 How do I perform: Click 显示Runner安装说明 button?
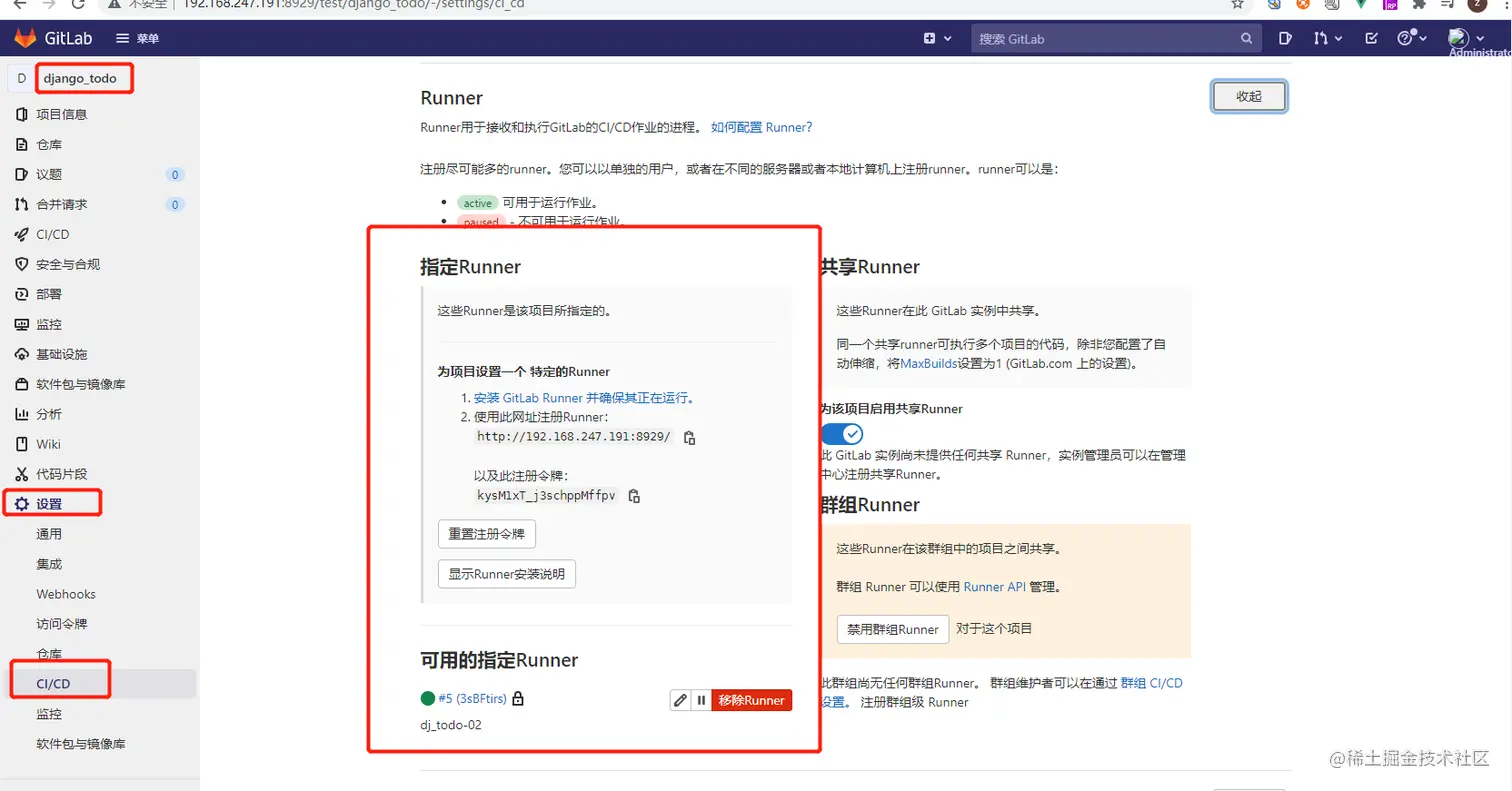pos(507,574)
